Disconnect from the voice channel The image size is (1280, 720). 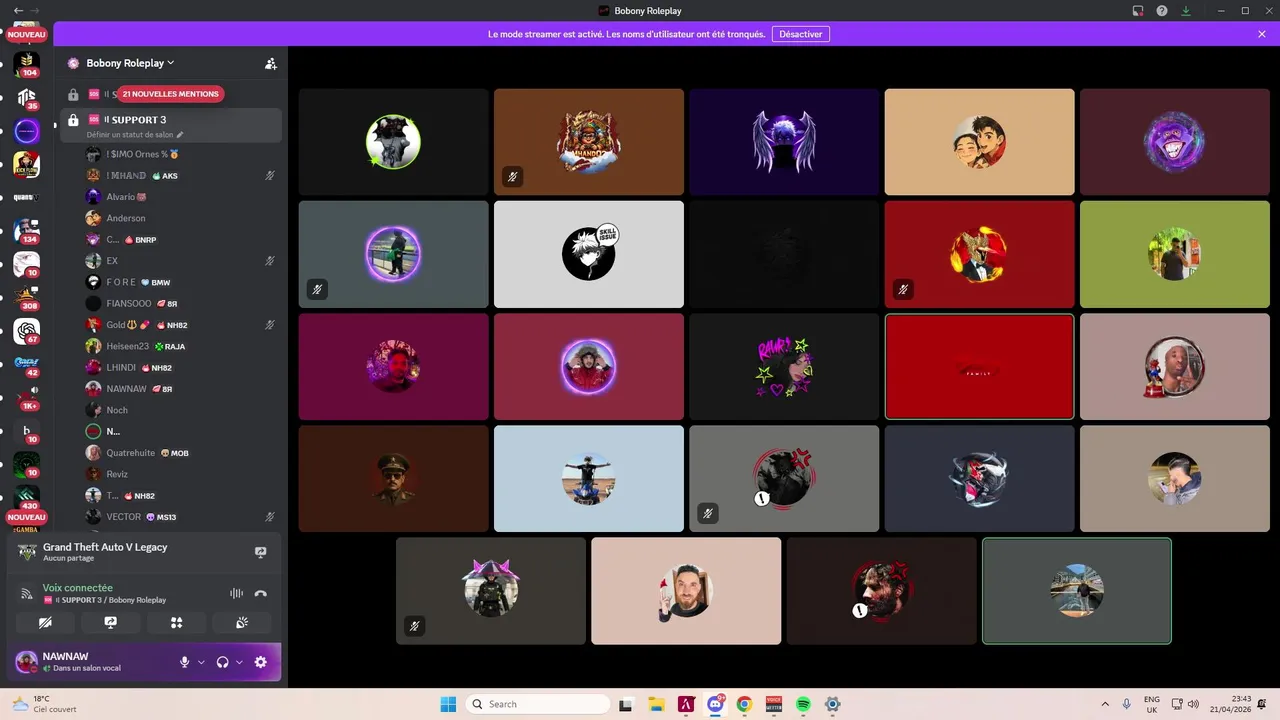(261, 593)
